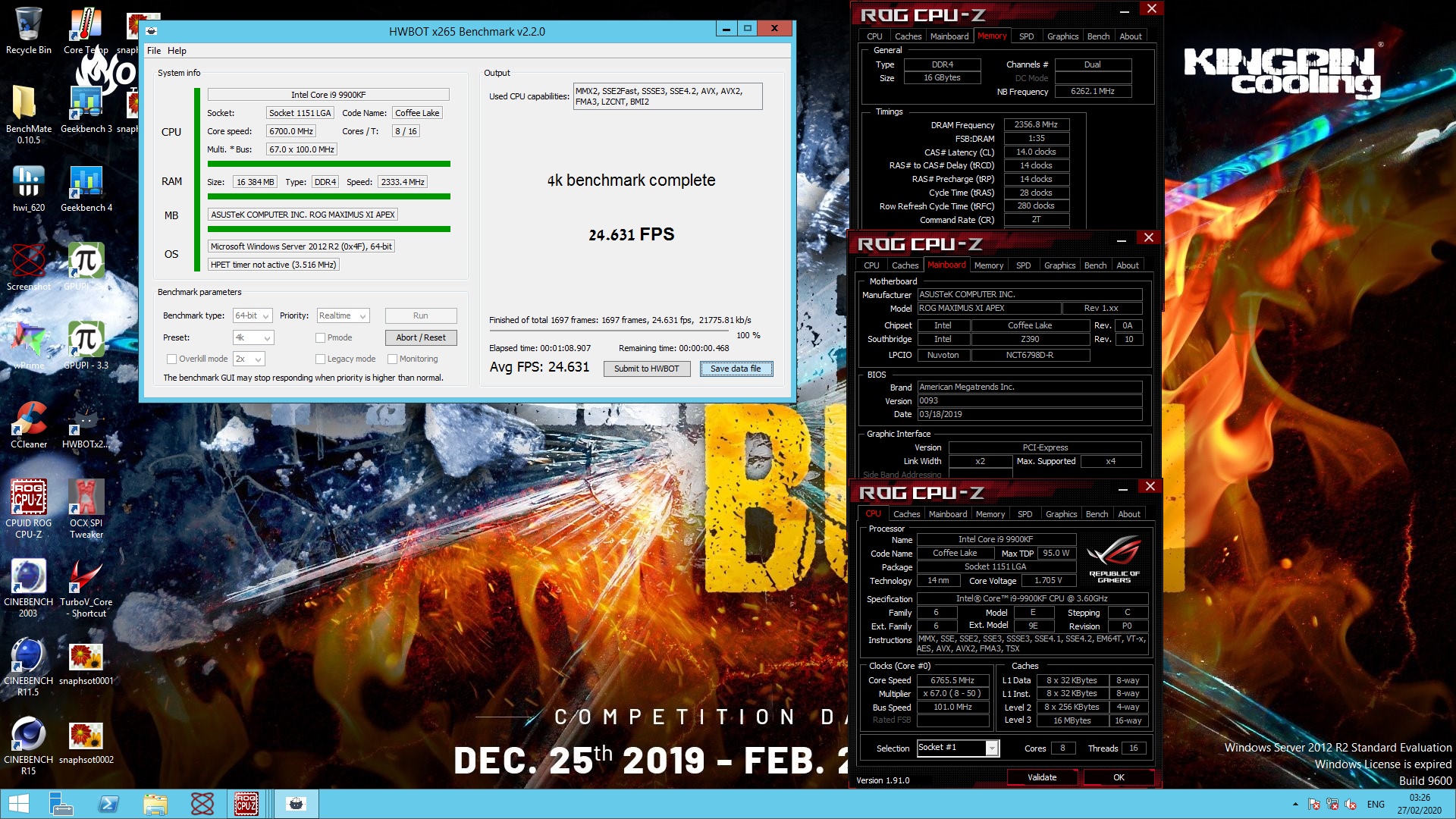The width and height of the screenshot is (1456, 819).
Task: Open the CINEBENCH R15 desktop icon
Action: pos(28,745)
